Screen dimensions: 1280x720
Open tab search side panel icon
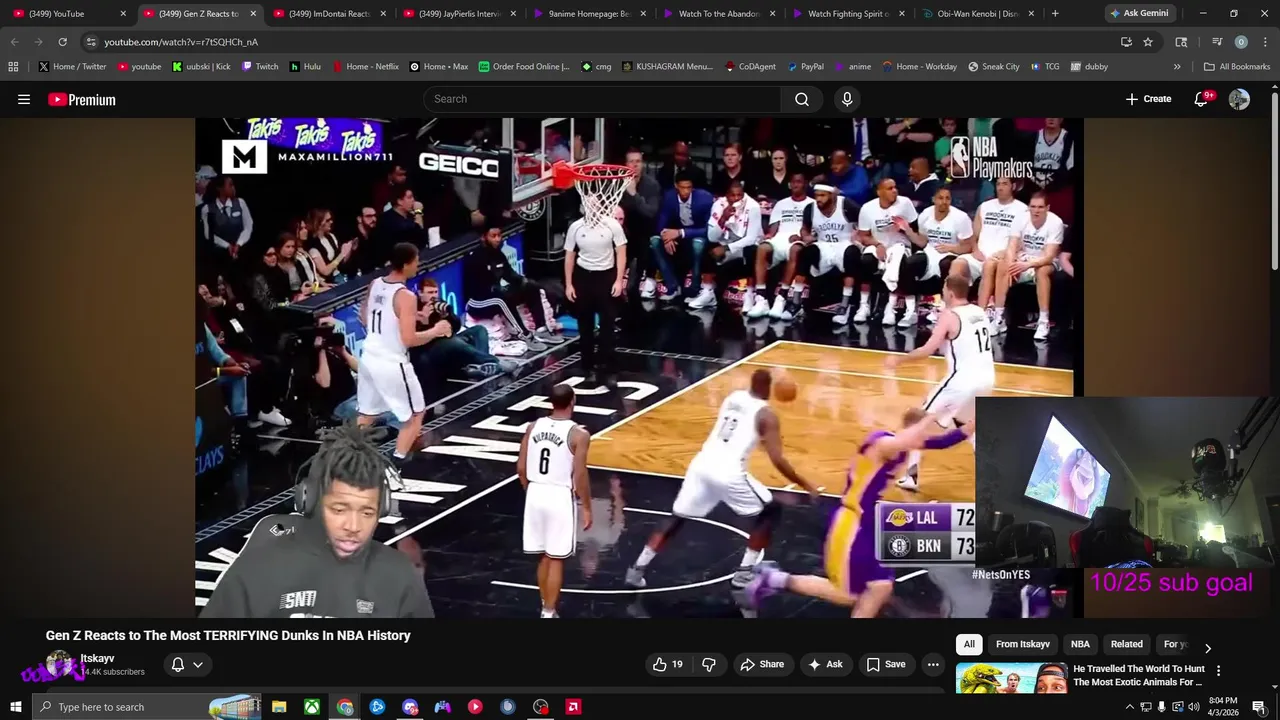[1181, 42]
